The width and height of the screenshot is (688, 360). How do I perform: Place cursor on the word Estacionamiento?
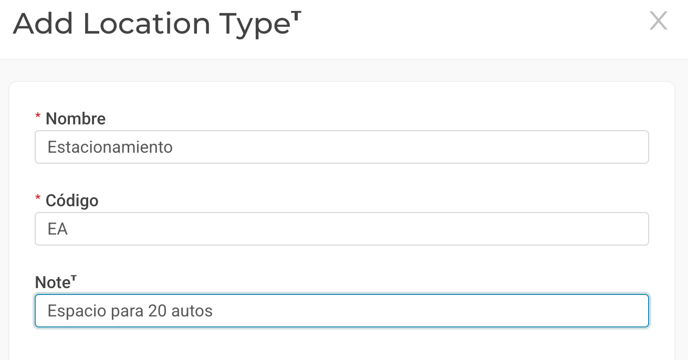[110, 147]
